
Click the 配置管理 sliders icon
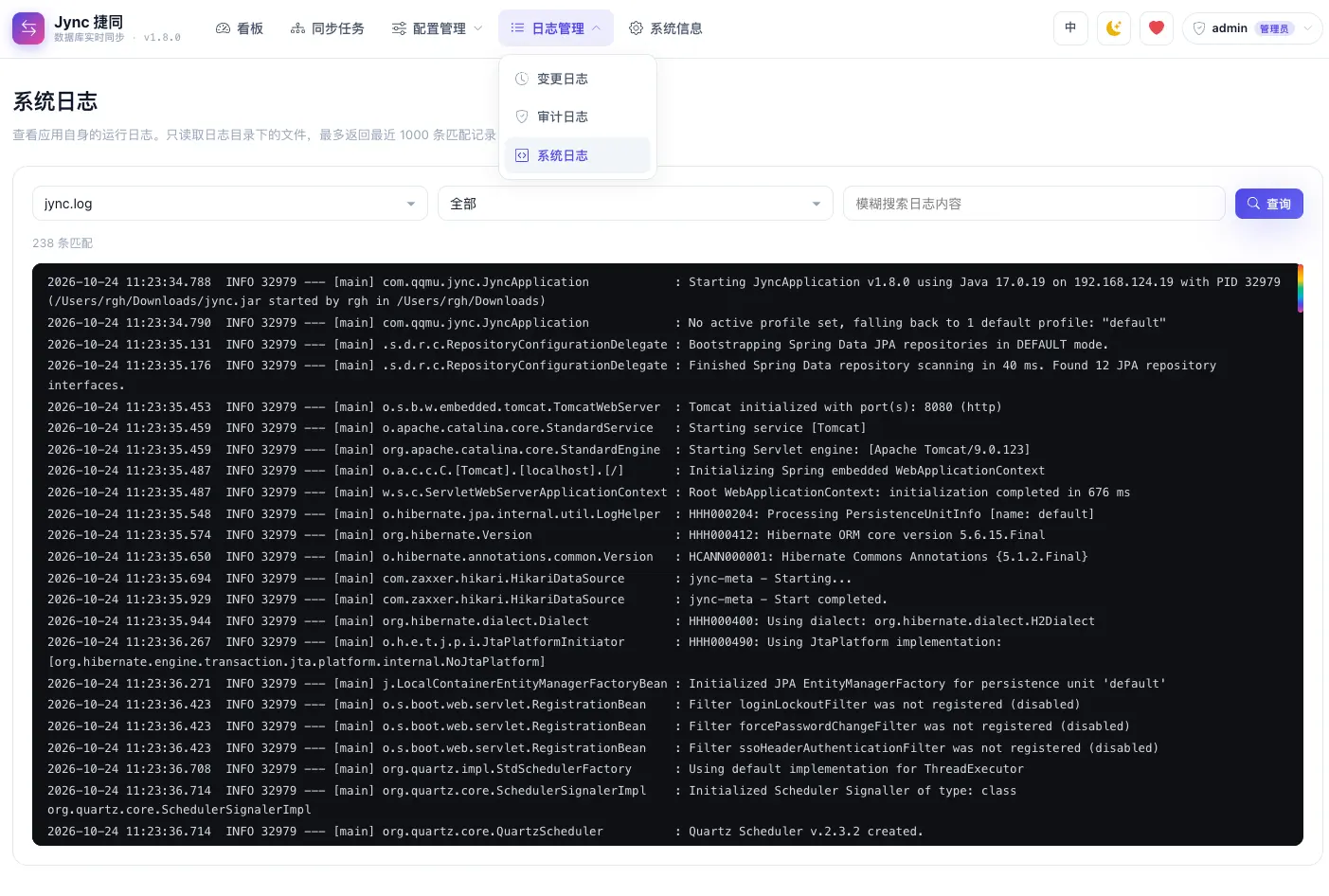399,28
